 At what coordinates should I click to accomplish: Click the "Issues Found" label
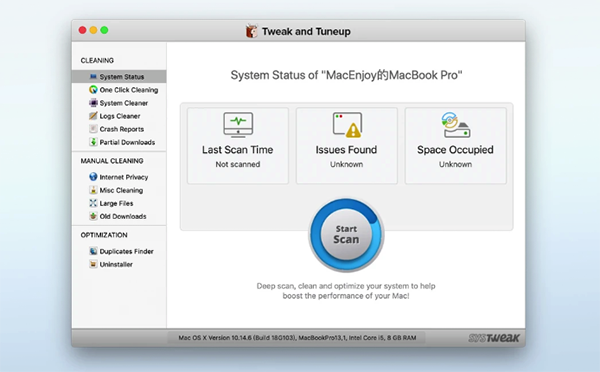pos(346,150)
